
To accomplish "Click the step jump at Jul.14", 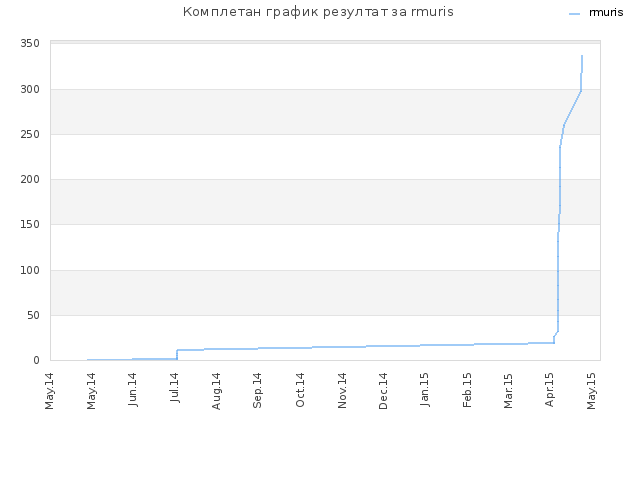I will (x=177, y=354).
